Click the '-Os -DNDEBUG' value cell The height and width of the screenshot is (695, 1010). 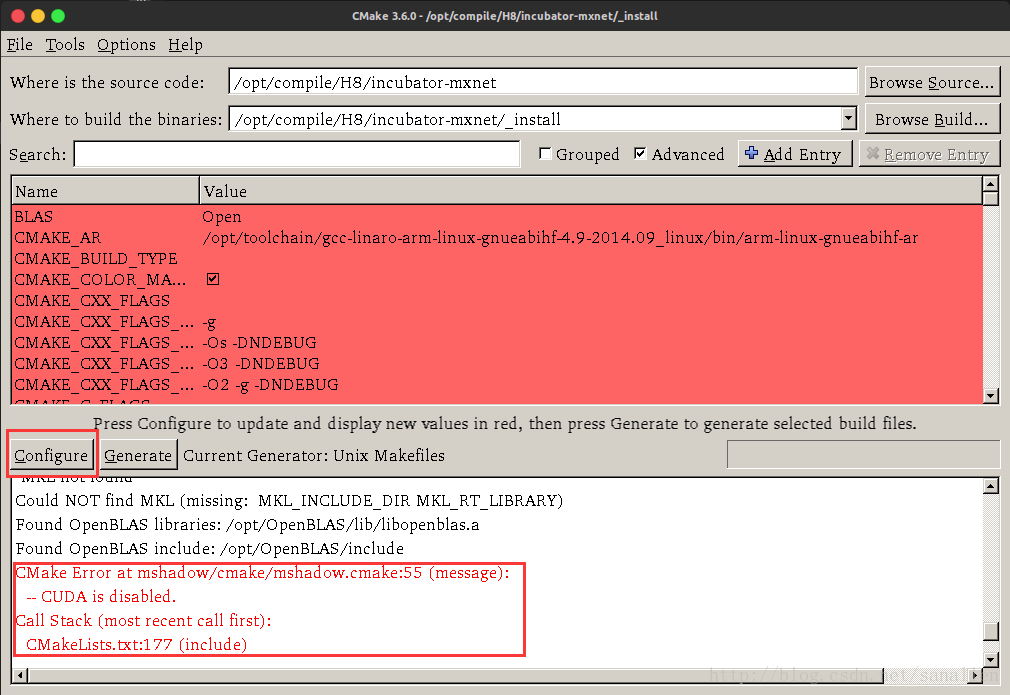click(x=259, y=343)
